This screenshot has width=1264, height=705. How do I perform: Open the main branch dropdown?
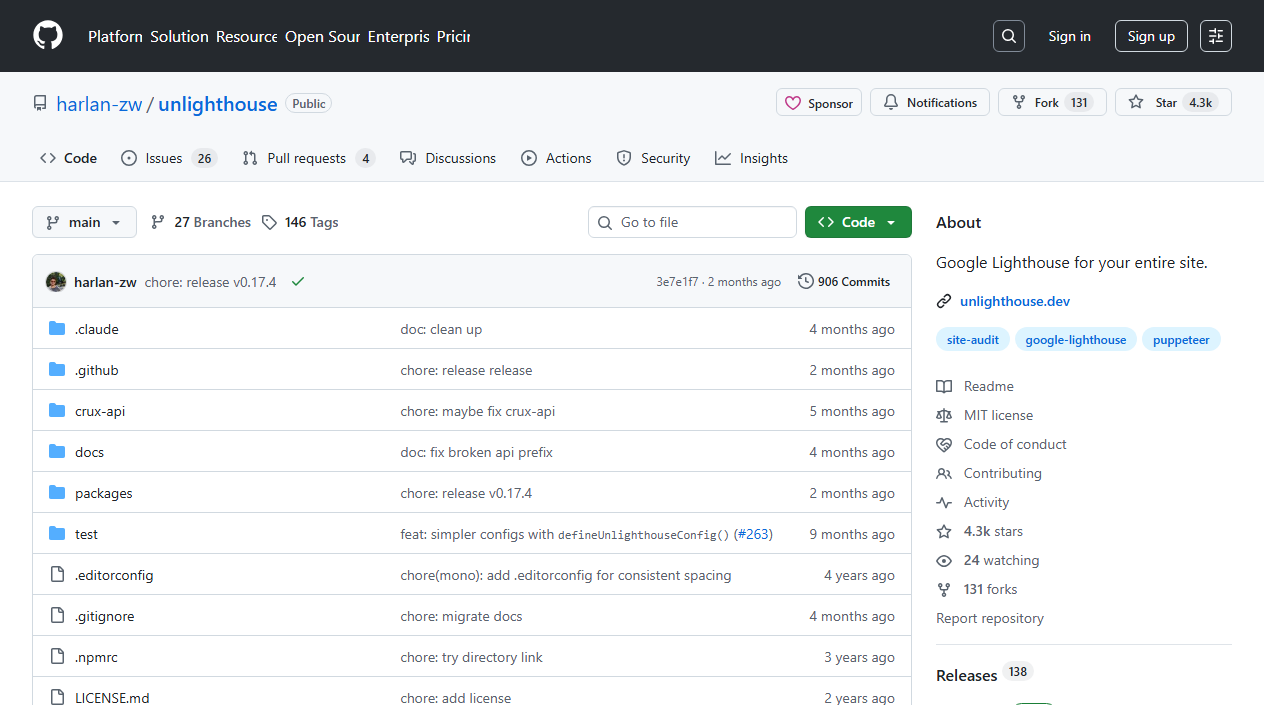(84, 222)
